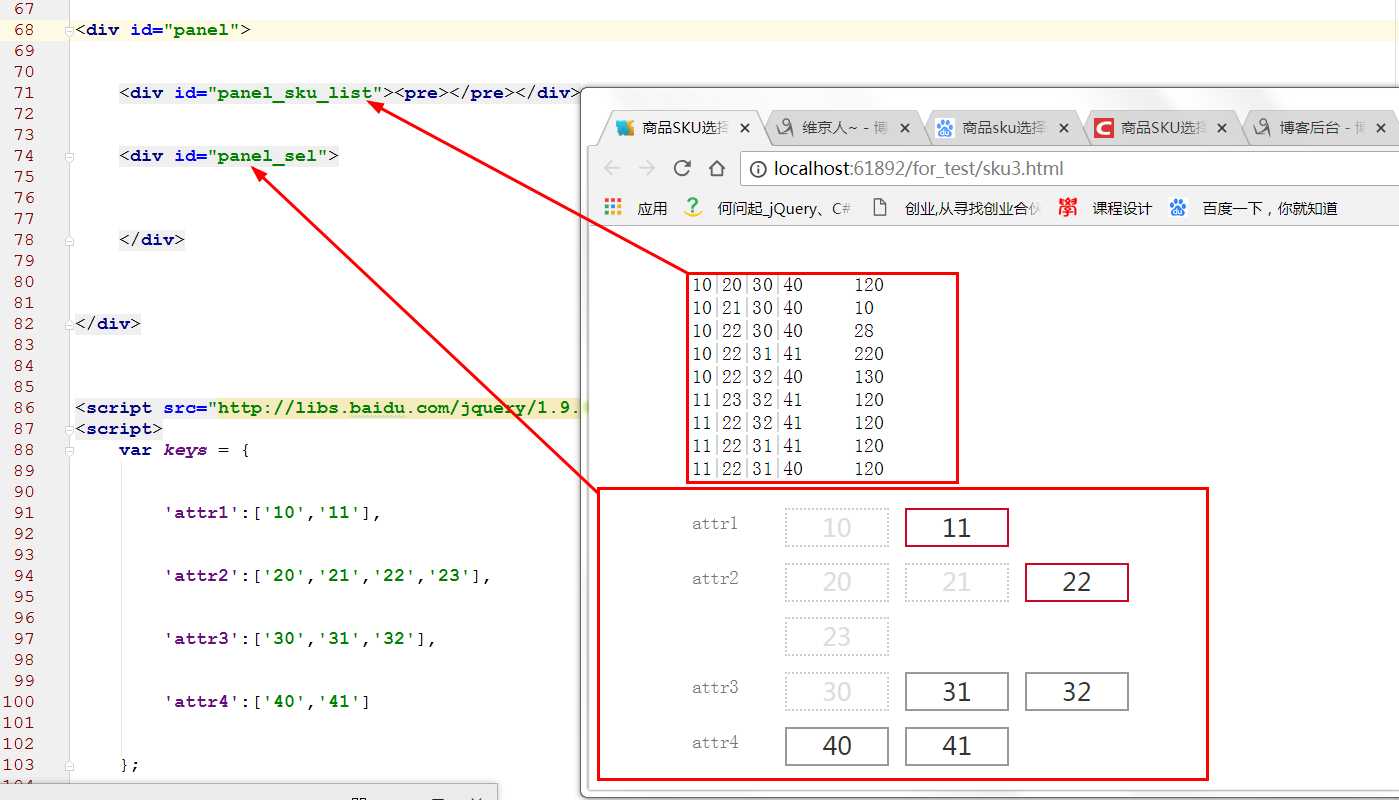Close the red C 商品SKU选择 tab
This screenshot has height=800, width=1399.
1223,128
